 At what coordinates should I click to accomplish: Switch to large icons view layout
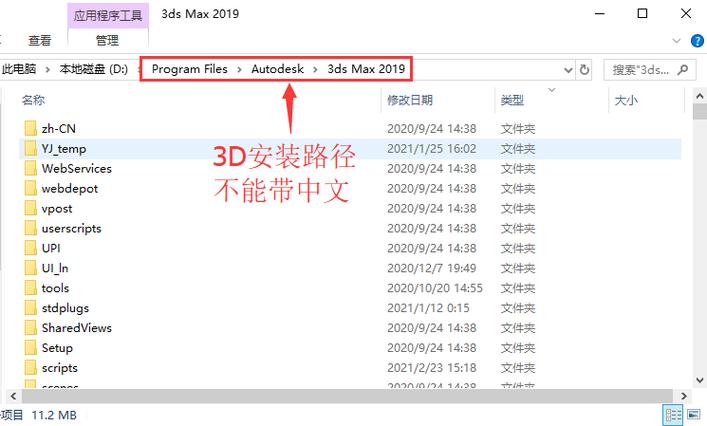[x=694, y=414]
